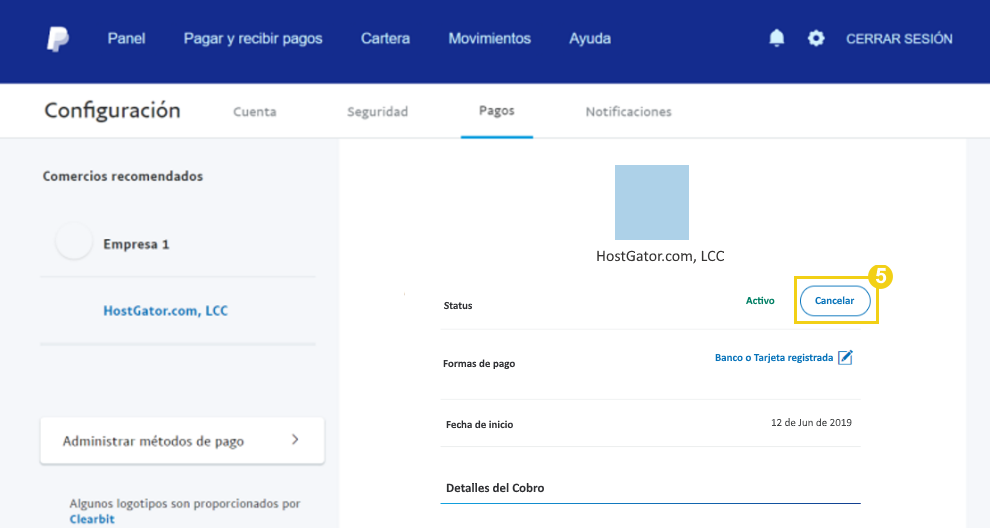Click Banco o Tarjeta registrada link
Screen dimensions: 990x528
[x=773, y=357]
